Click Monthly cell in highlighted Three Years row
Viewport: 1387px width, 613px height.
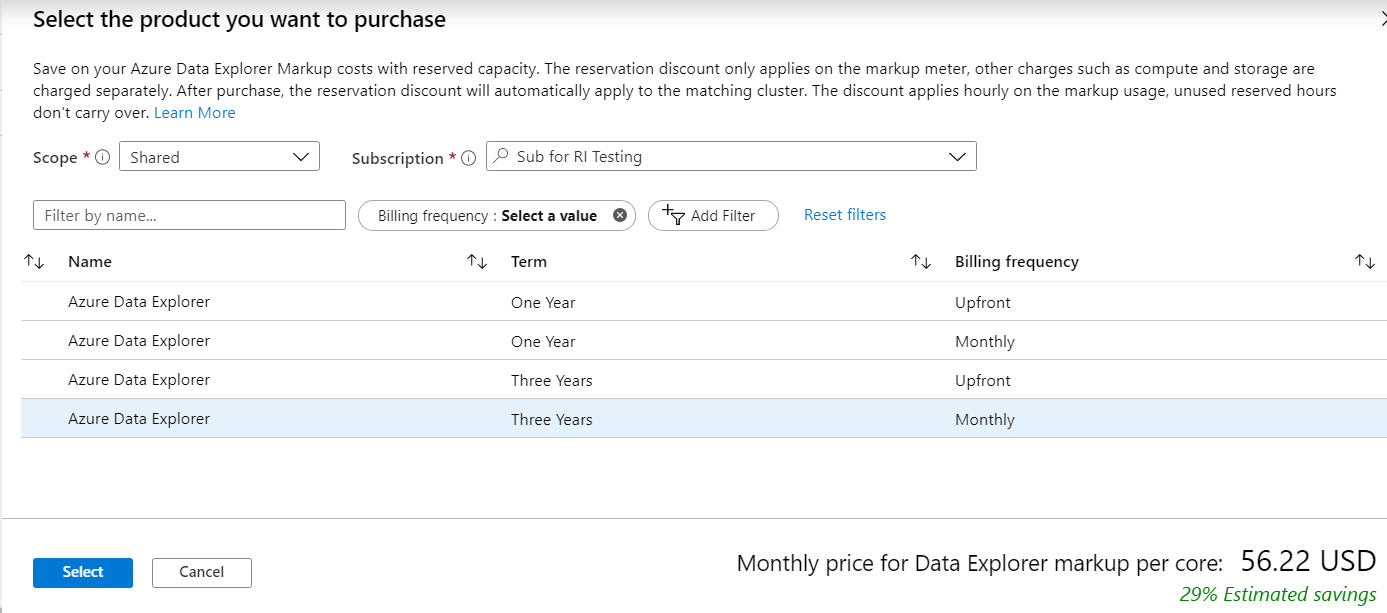click(x=985, y=420)
